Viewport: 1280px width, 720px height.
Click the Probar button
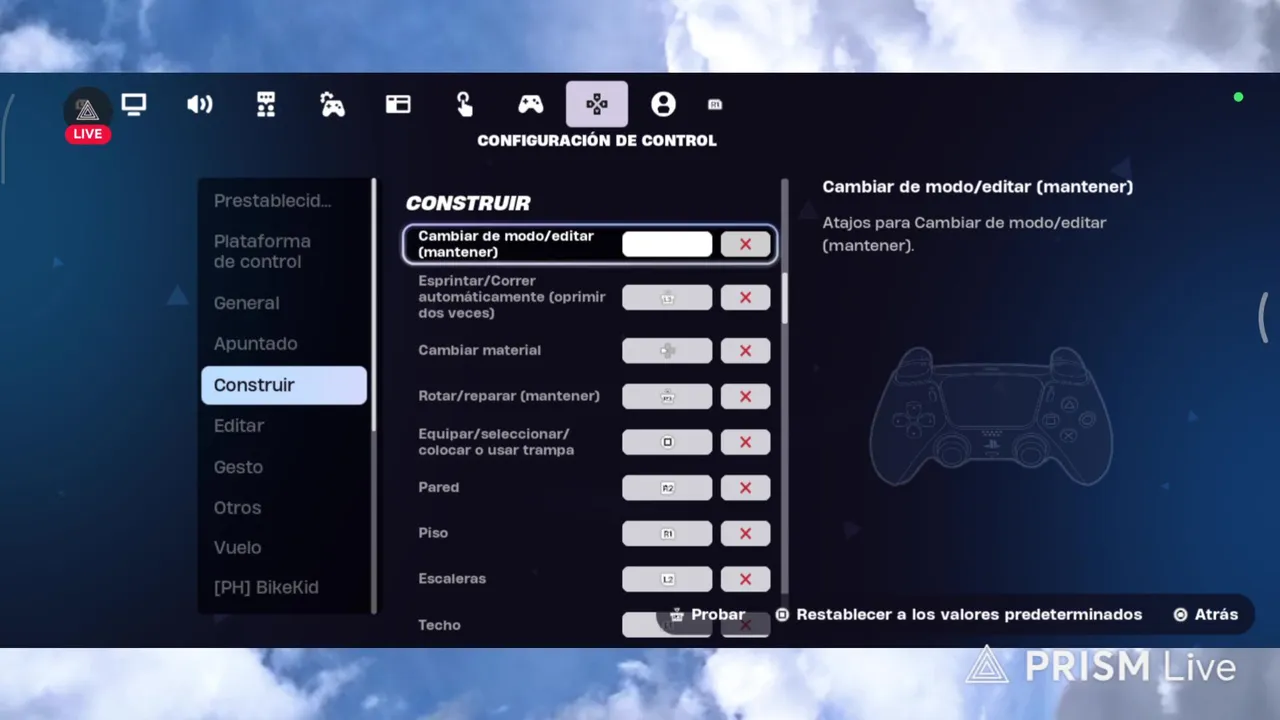(708, 615)
